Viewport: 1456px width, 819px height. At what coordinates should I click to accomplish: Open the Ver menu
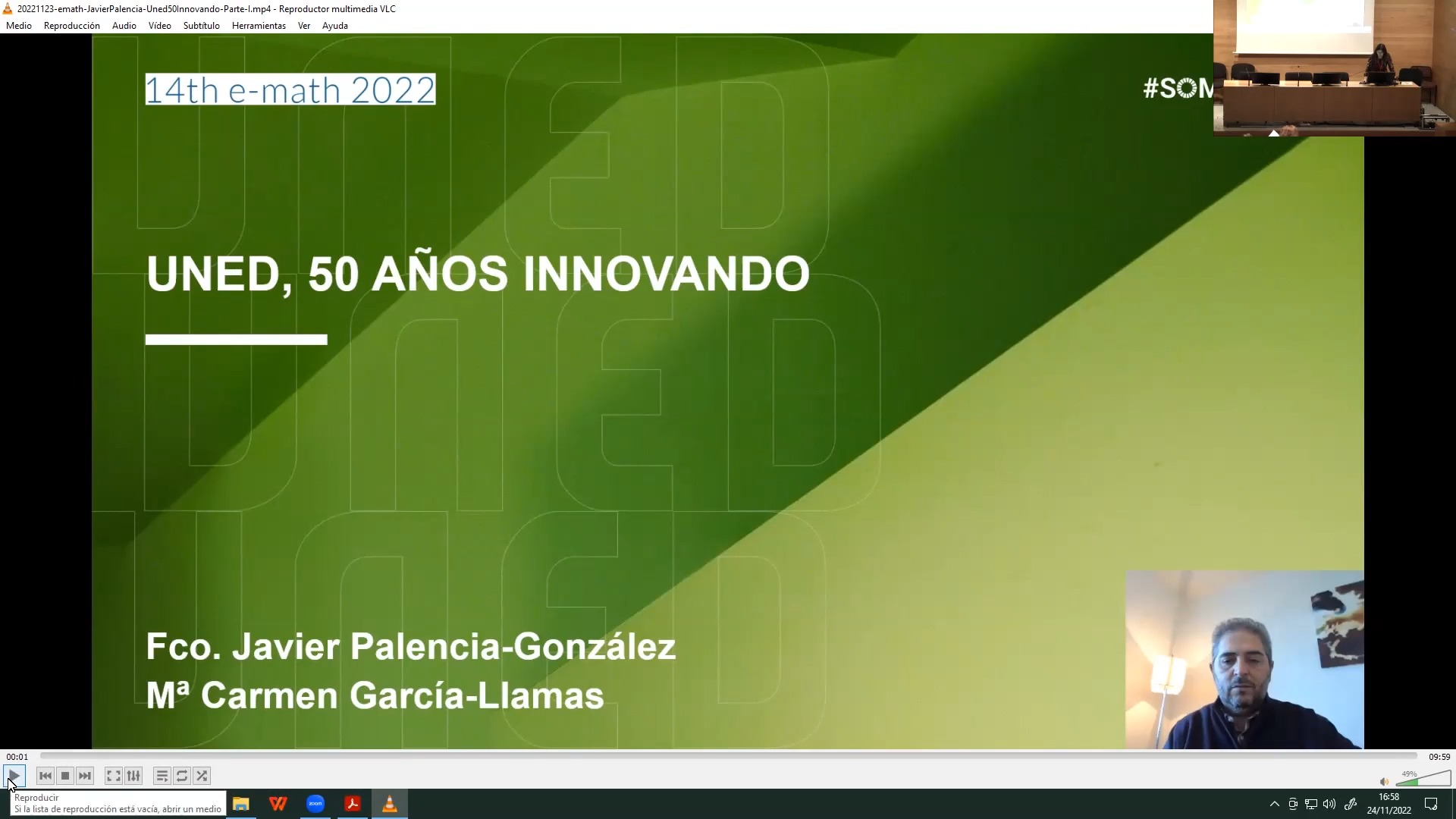(x=304, y=26)
